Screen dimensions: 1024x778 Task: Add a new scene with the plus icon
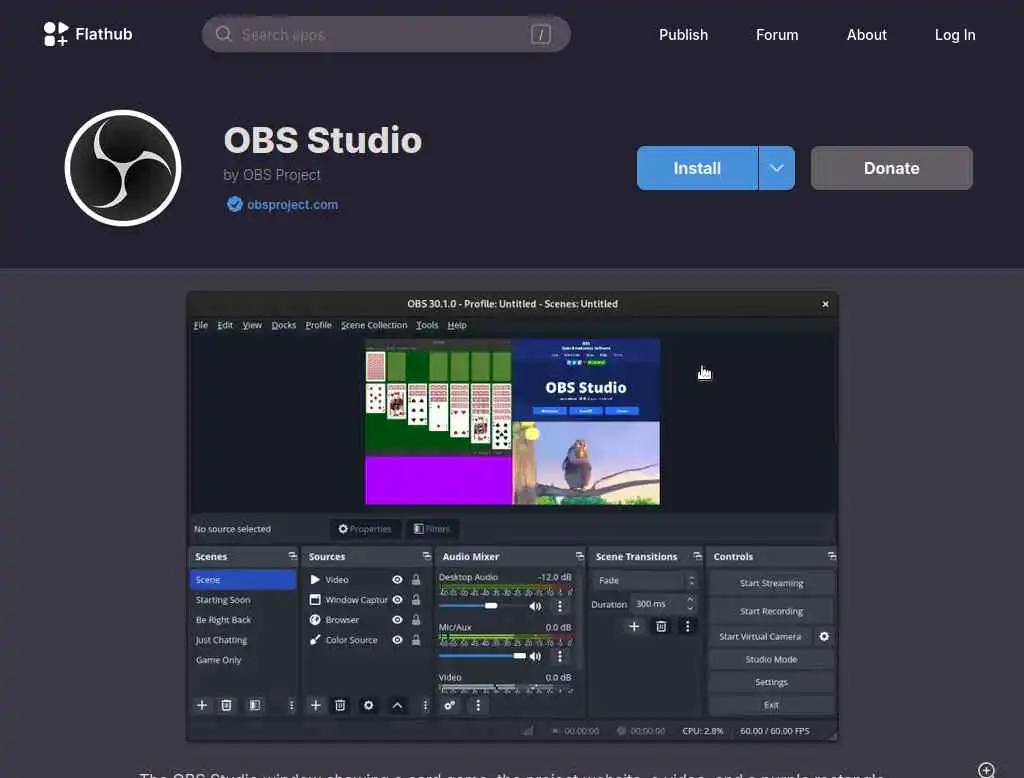pyautogui.click(x=202, y=705)
